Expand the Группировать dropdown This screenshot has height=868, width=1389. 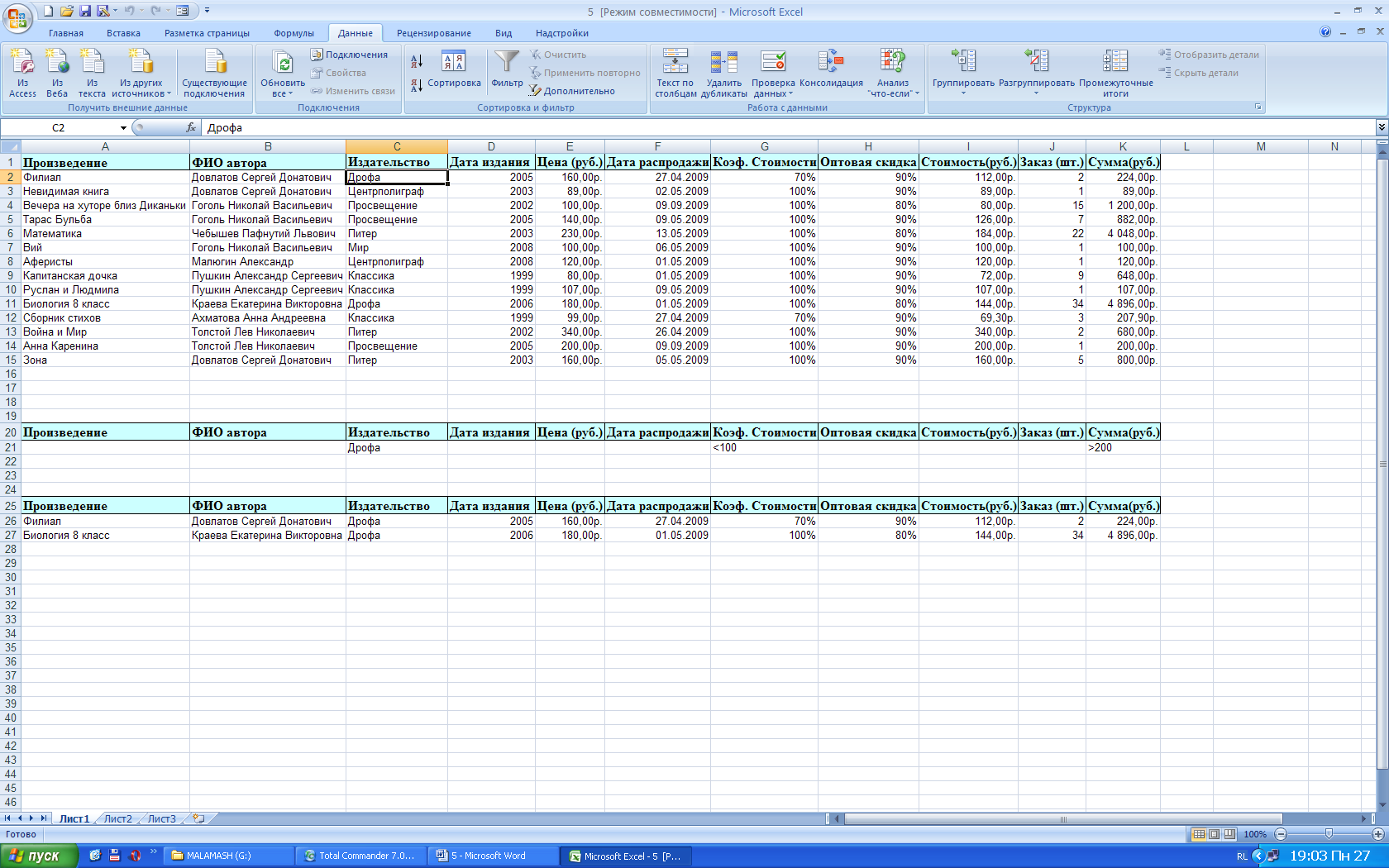[x=963, y=93]
